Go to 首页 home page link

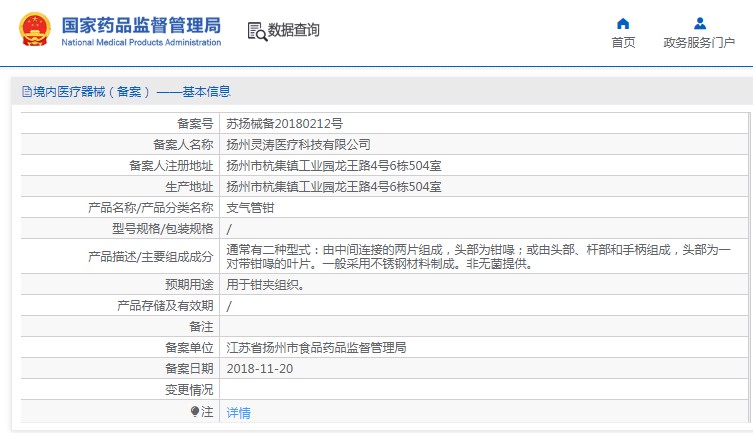click(623, 43)
